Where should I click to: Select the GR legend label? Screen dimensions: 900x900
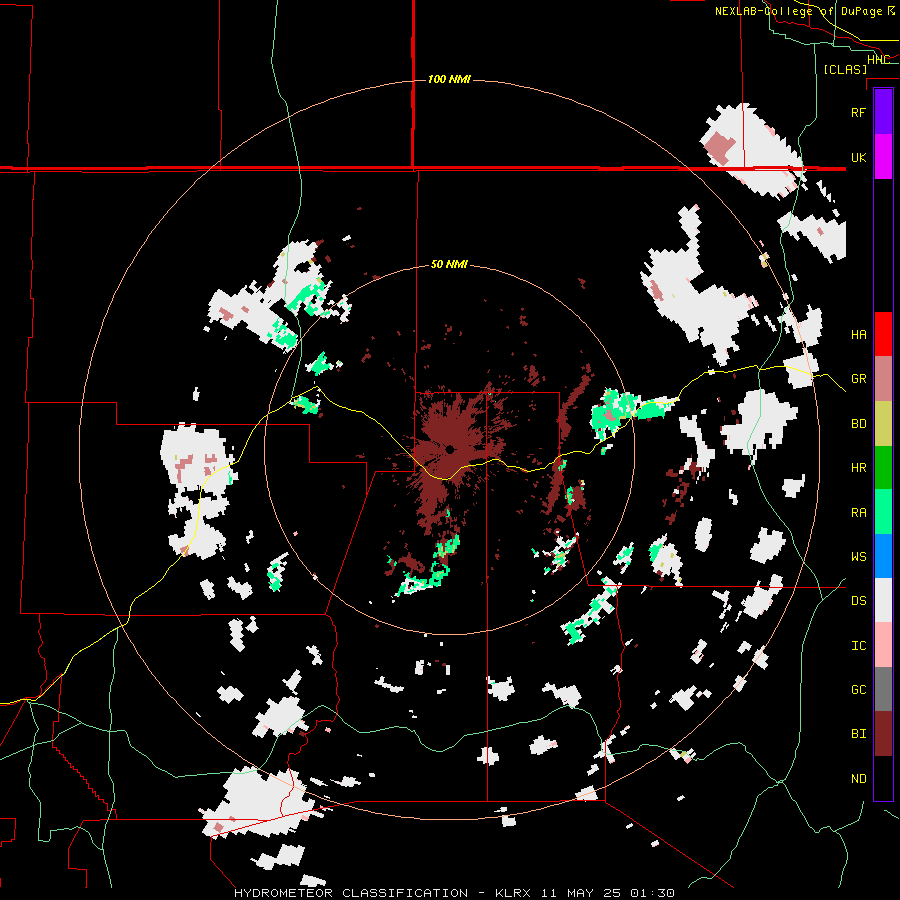point(858,379)
